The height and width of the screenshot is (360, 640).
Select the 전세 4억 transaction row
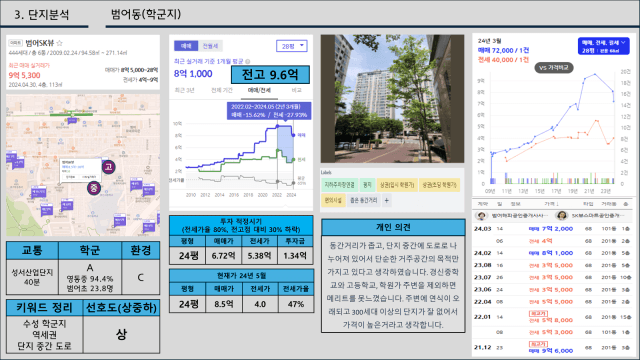pyautogui.click(x=553, y=241)
